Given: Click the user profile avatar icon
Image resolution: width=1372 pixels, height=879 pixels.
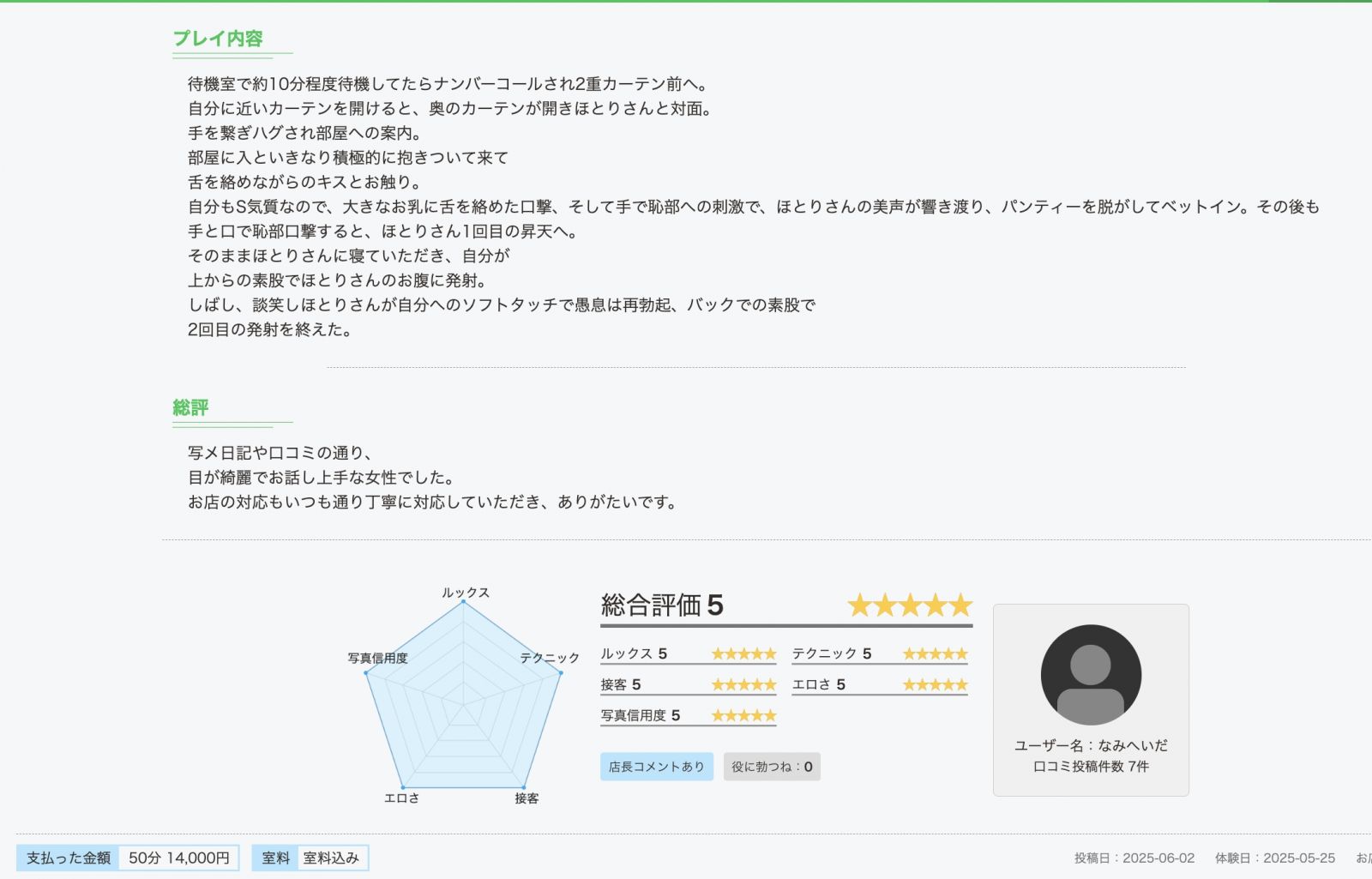Looking at the screenshot, I should 1090,674.
